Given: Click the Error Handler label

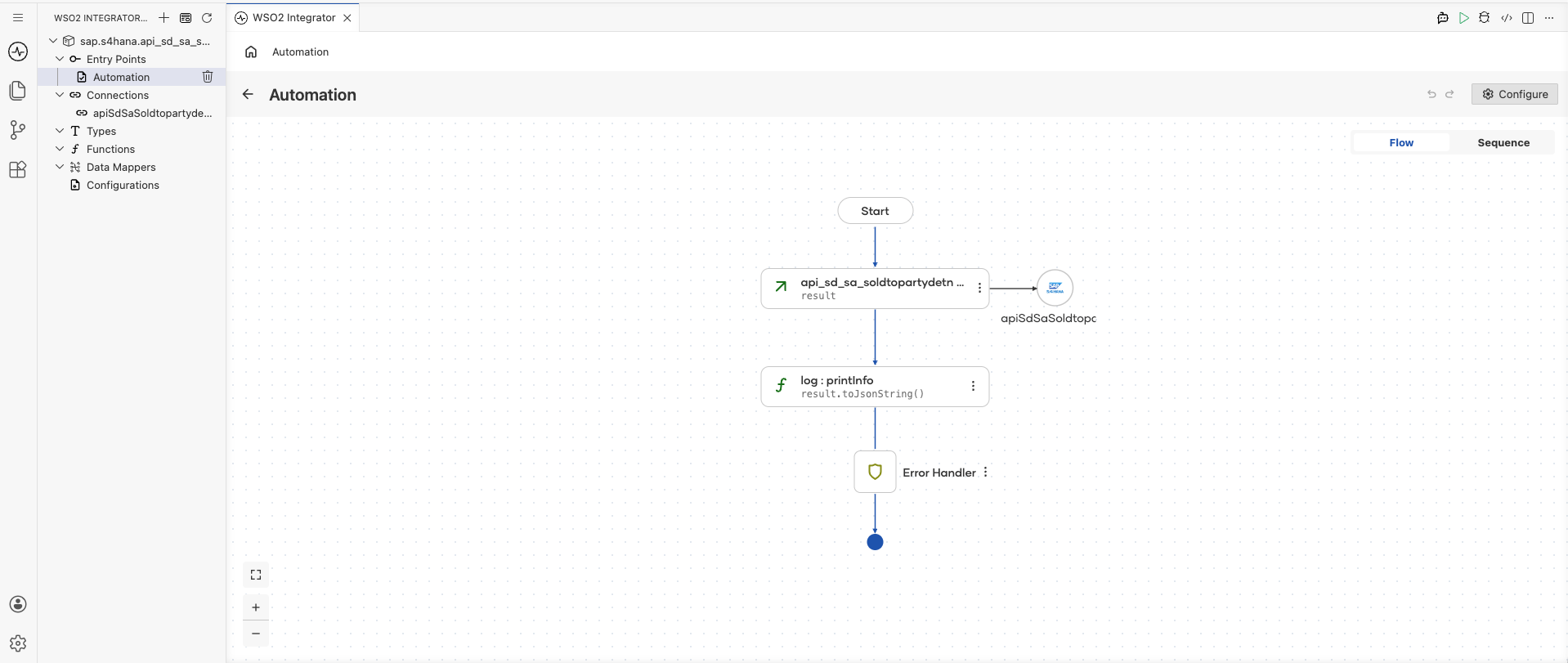Looking at the screenshot, I should point(939,473).
